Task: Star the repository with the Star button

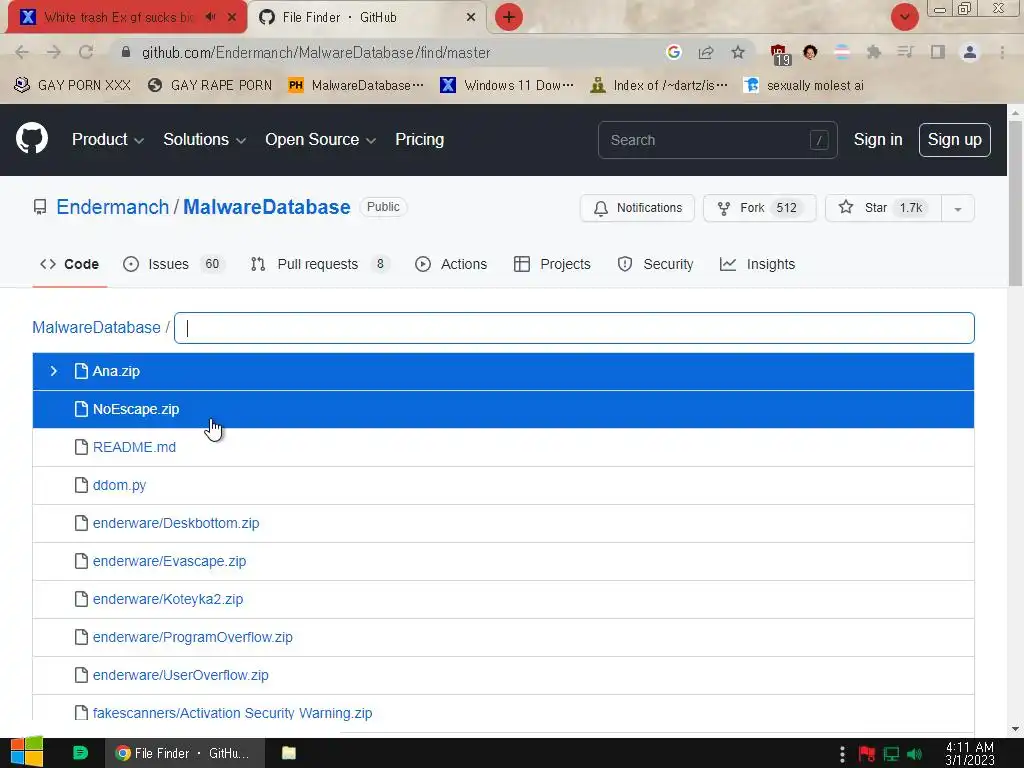Action: point(884,208)
